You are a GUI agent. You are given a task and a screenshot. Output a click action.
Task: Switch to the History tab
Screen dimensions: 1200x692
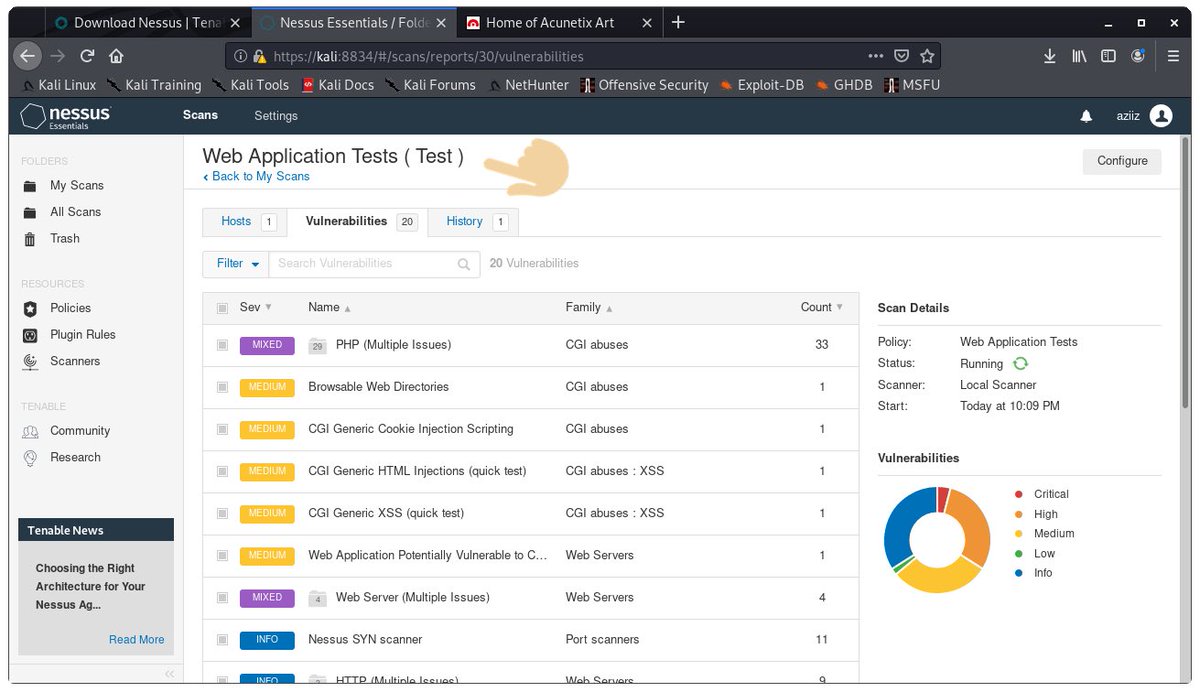point(473,221)
